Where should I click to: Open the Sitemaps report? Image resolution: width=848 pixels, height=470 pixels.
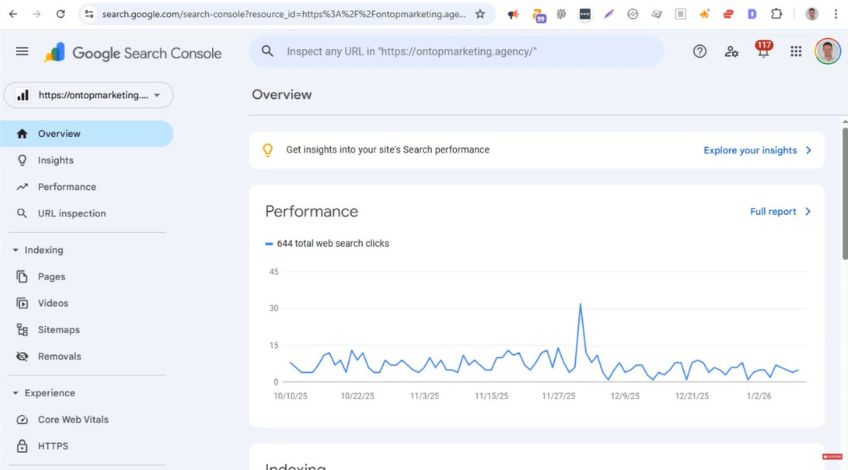[58, 330]
